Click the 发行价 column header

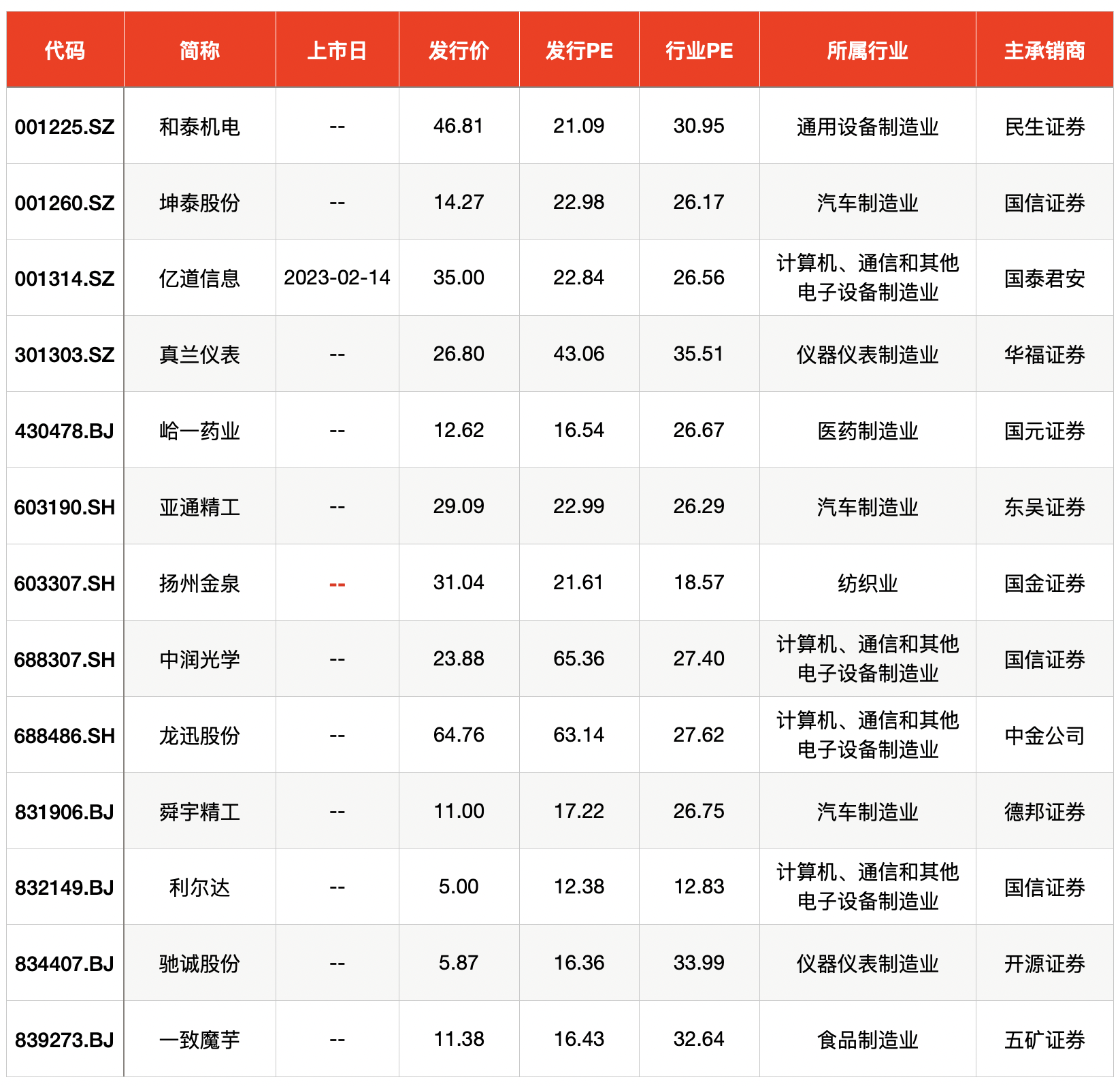coord(459,50)
